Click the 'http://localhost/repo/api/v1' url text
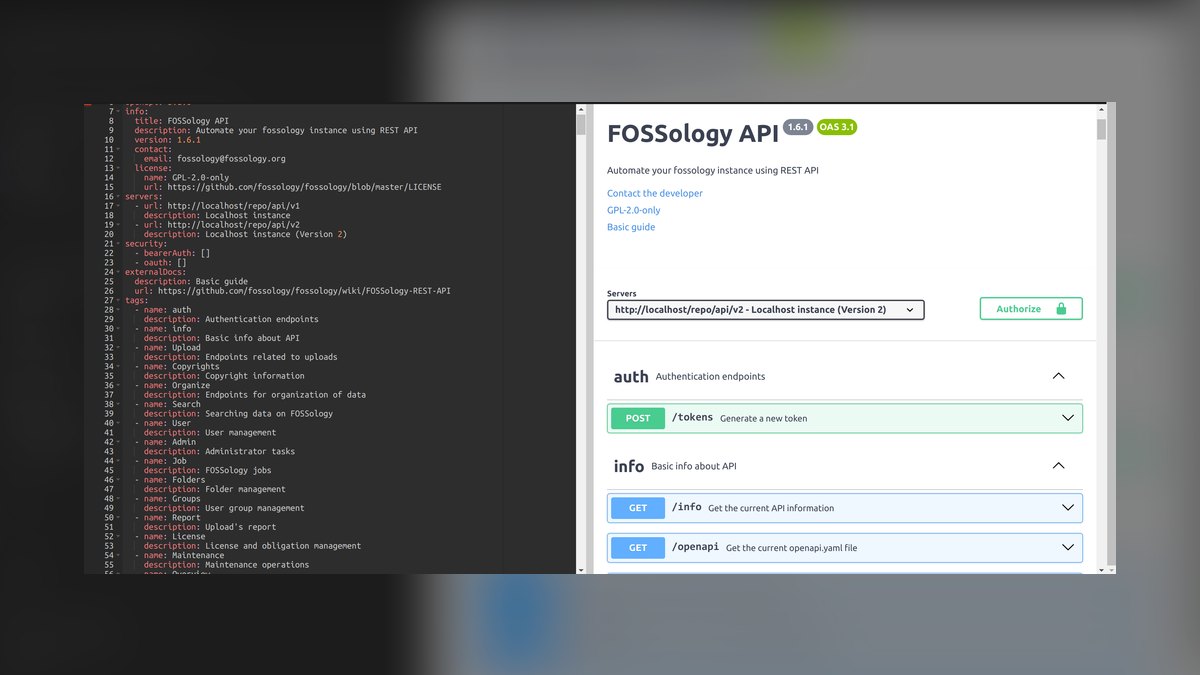 [x=234, y=206]
